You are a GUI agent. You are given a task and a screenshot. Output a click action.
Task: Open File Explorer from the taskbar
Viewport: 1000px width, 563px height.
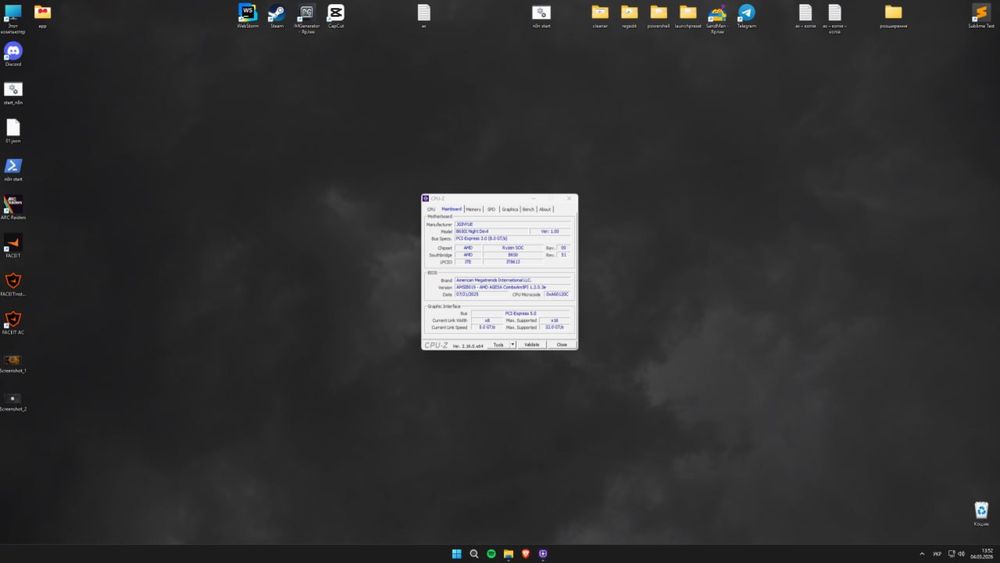click(x=508, y=553)
